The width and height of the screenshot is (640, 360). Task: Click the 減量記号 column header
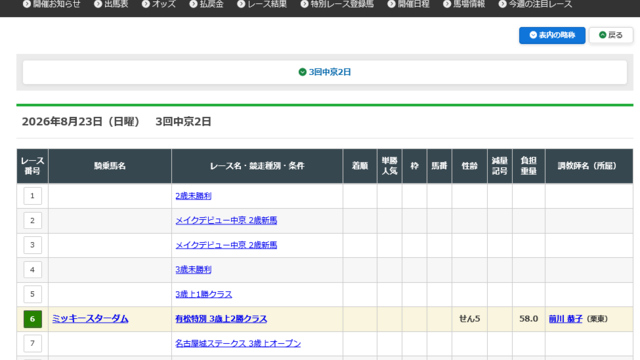(x=500, y=166)
